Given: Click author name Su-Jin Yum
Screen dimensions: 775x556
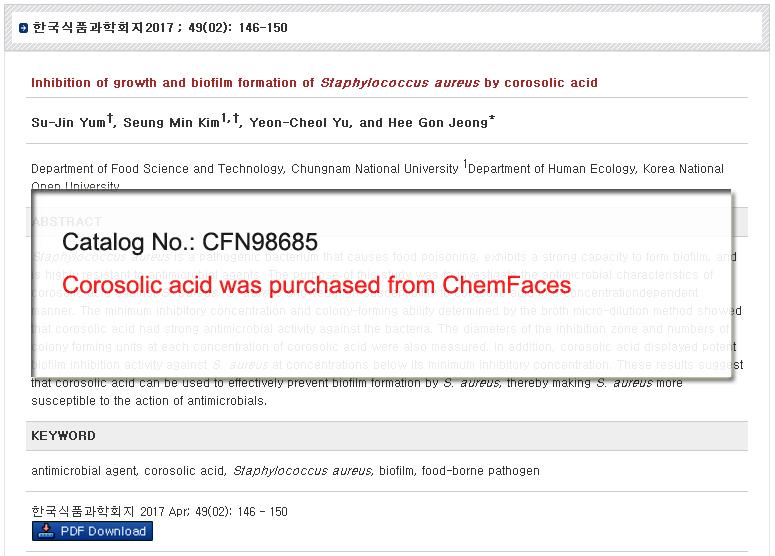Looking at the screenshot, I should [x=69, y=123].
